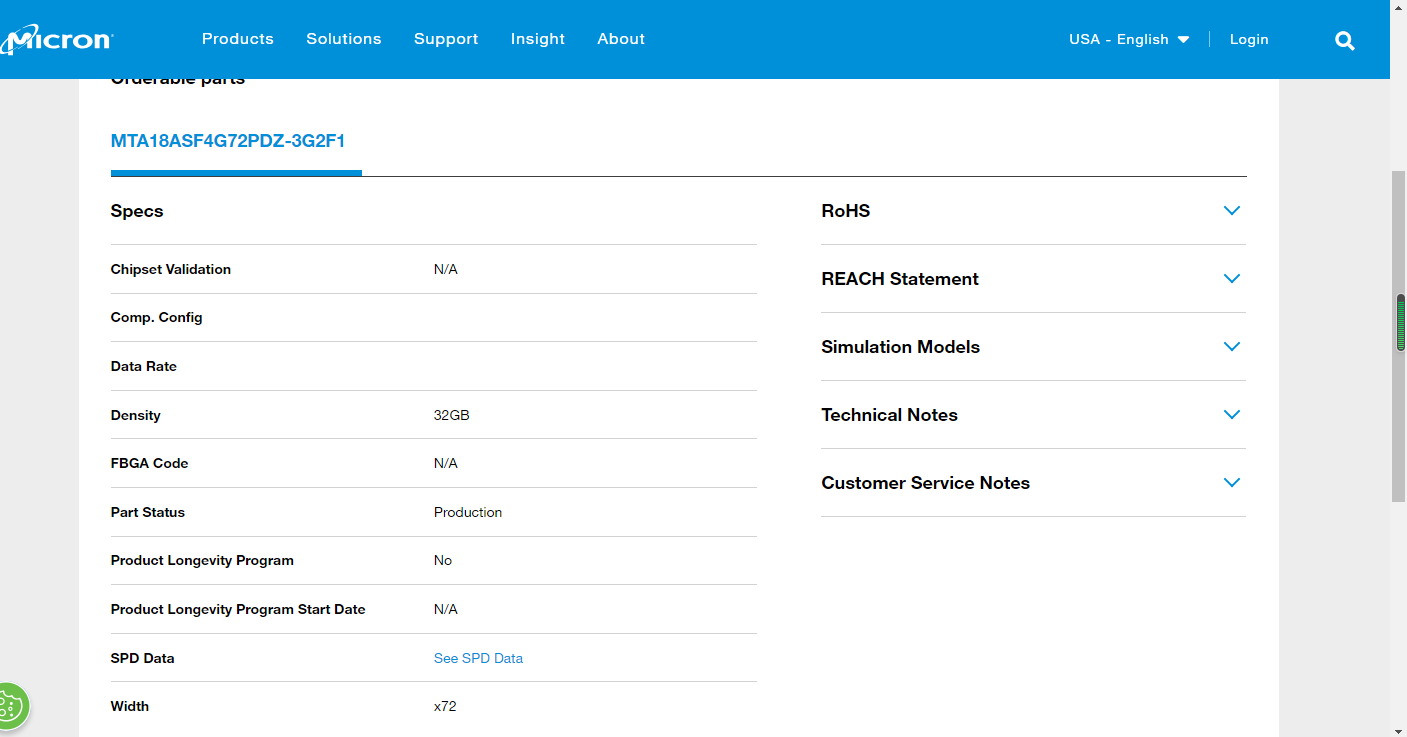The width and height of the screenshot is (1407, 737).
Task: Open the cookie preferences icon
Action: tap(8, 707)
